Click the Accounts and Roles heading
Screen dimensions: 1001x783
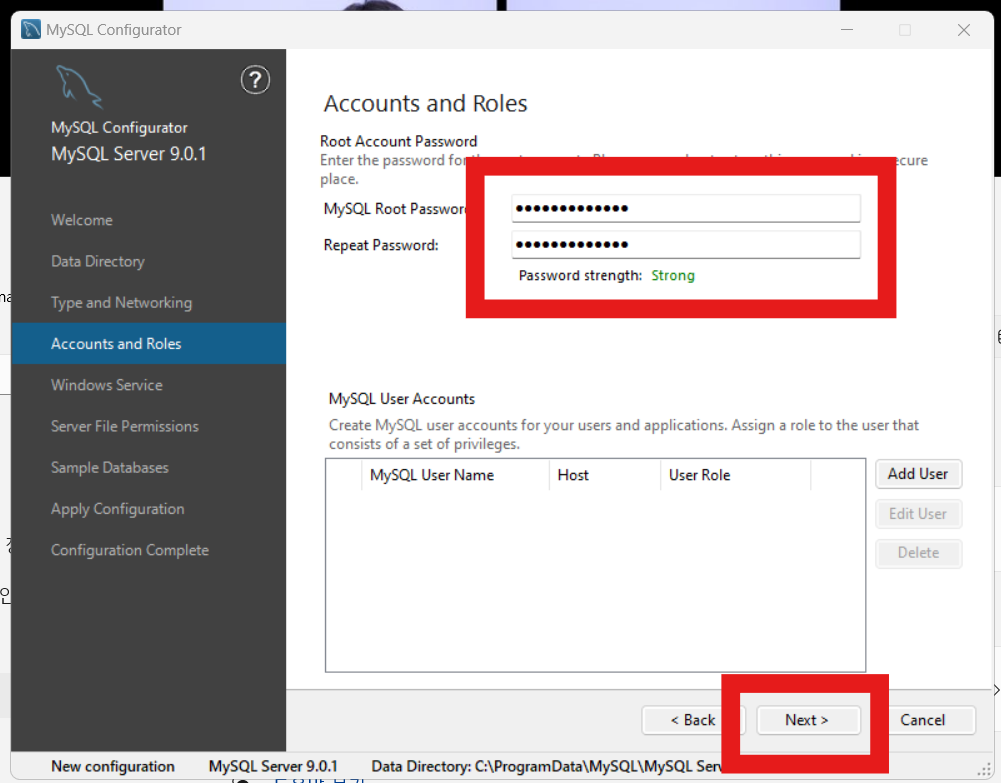[425, 103]
